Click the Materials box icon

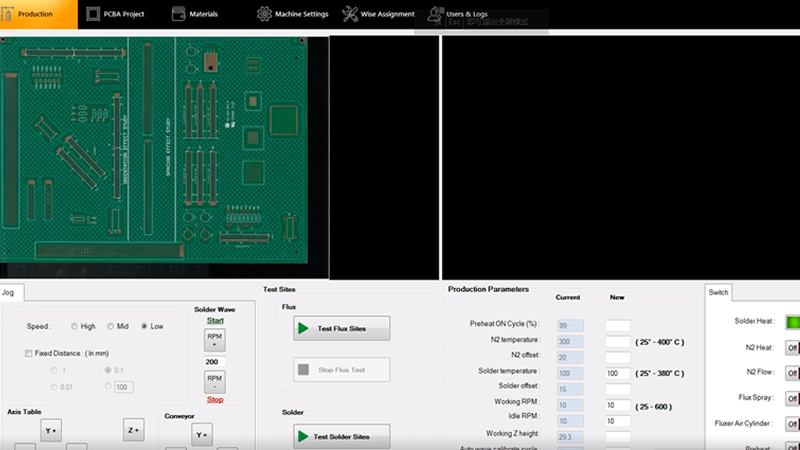179,14
